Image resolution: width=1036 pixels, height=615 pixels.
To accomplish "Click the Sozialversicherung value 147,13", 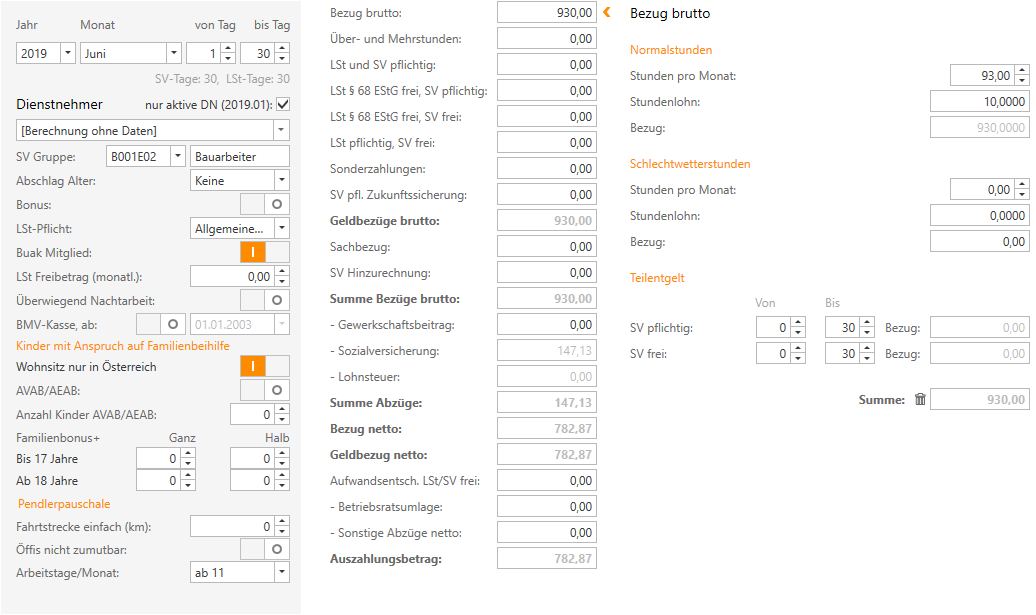I will 546,350.
